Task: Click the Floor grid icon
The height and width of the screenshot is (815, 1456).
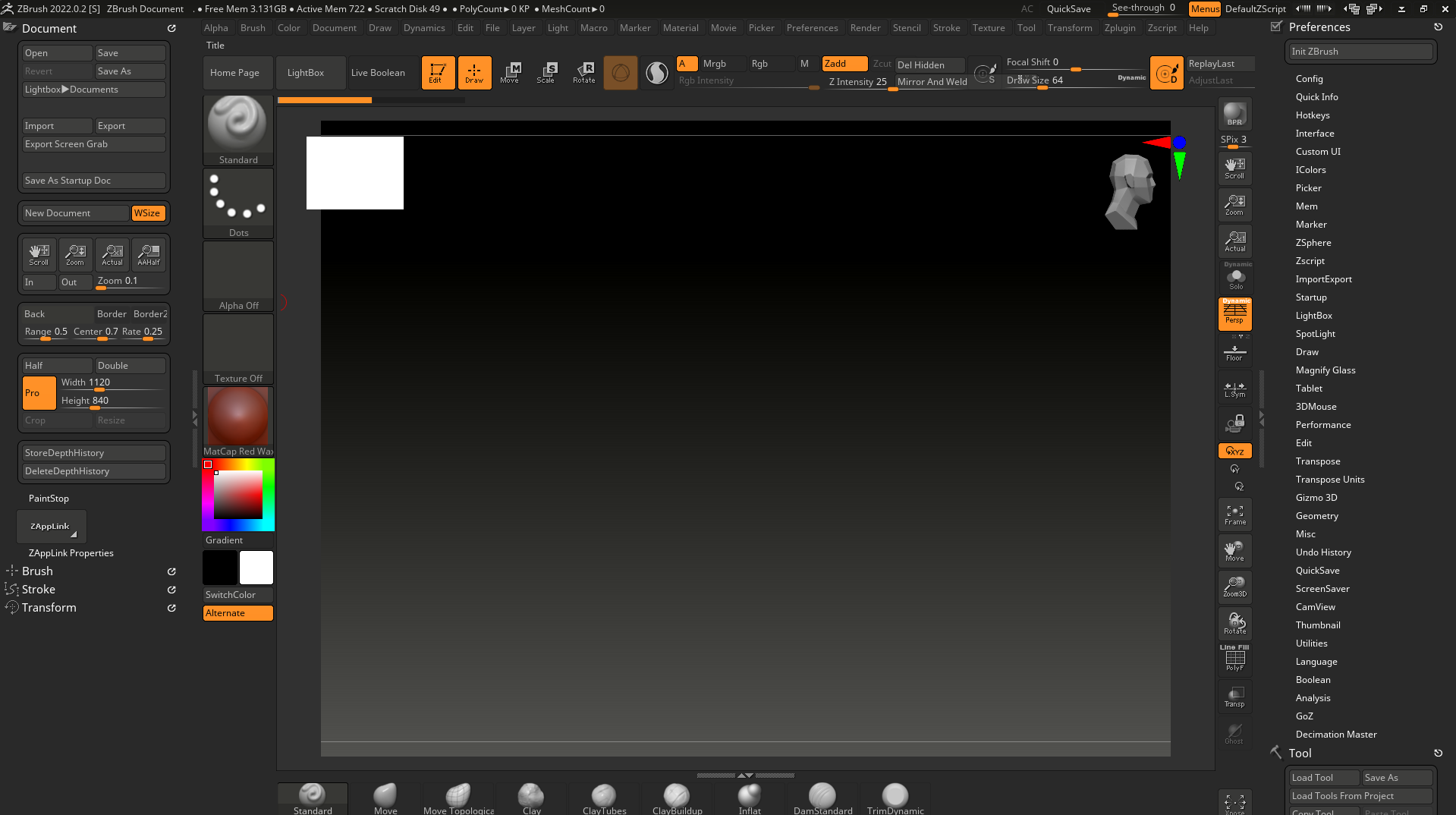Action: pyautogui.click(x=1234, y=353)
